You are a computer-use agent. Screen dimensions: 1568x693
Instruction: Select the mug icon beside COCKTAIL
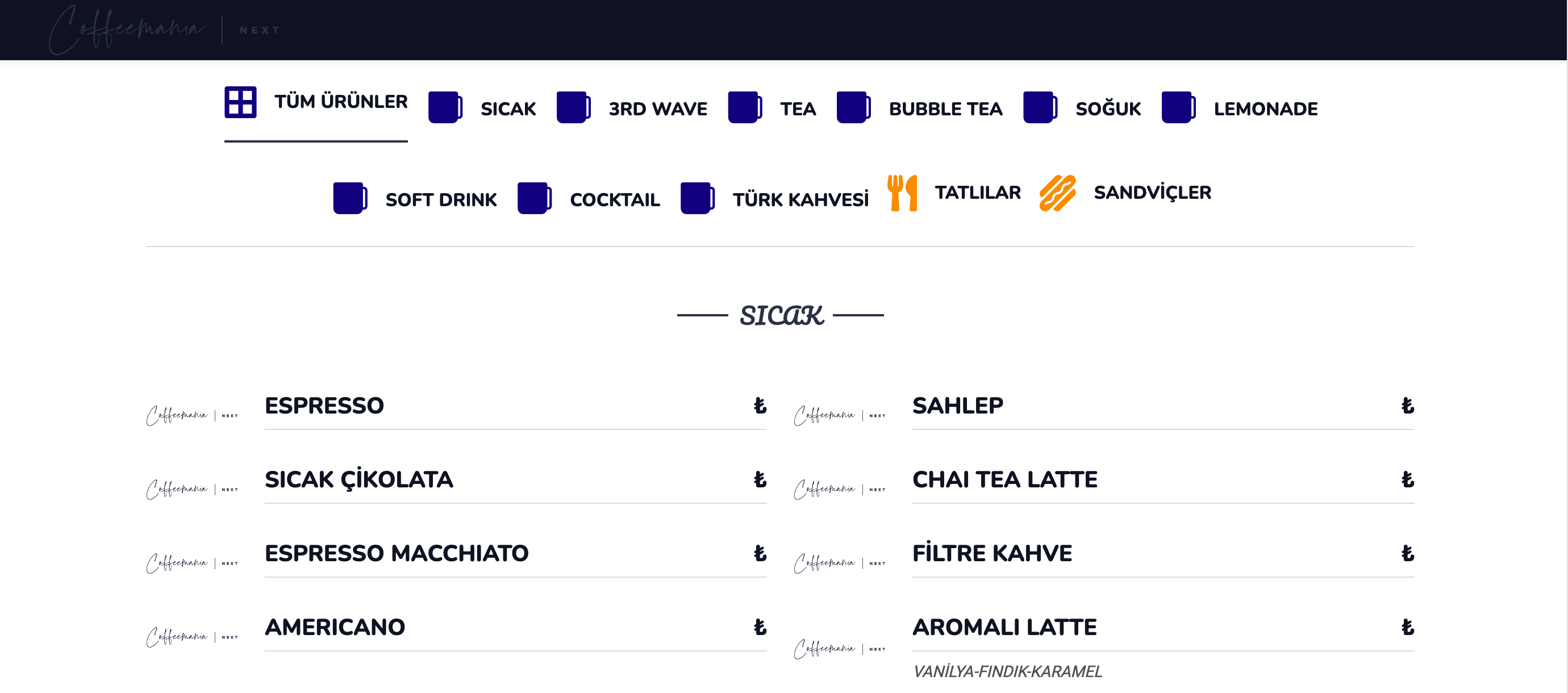535,198
